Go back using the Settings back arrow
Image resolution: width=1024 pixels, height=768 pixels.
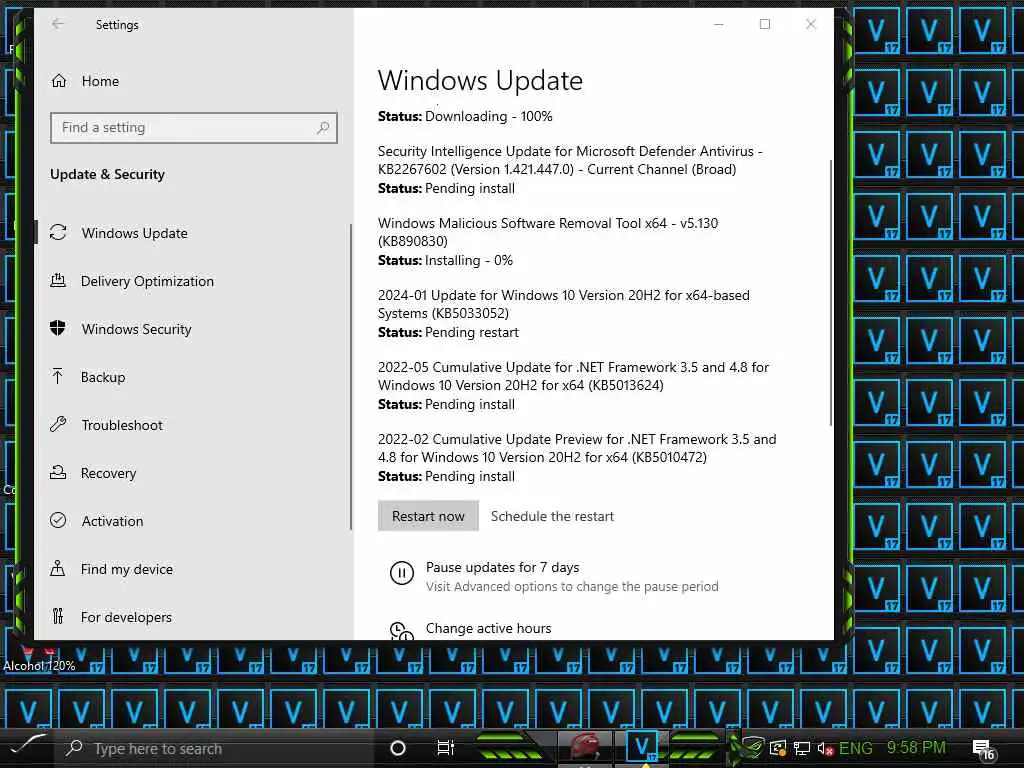(x=58, y=24)
